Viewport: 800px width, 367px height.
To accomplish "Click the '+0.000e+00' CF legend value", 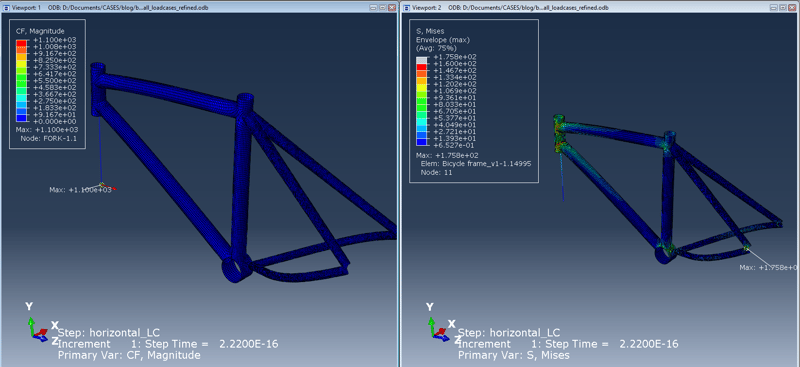I will (54, 121).
